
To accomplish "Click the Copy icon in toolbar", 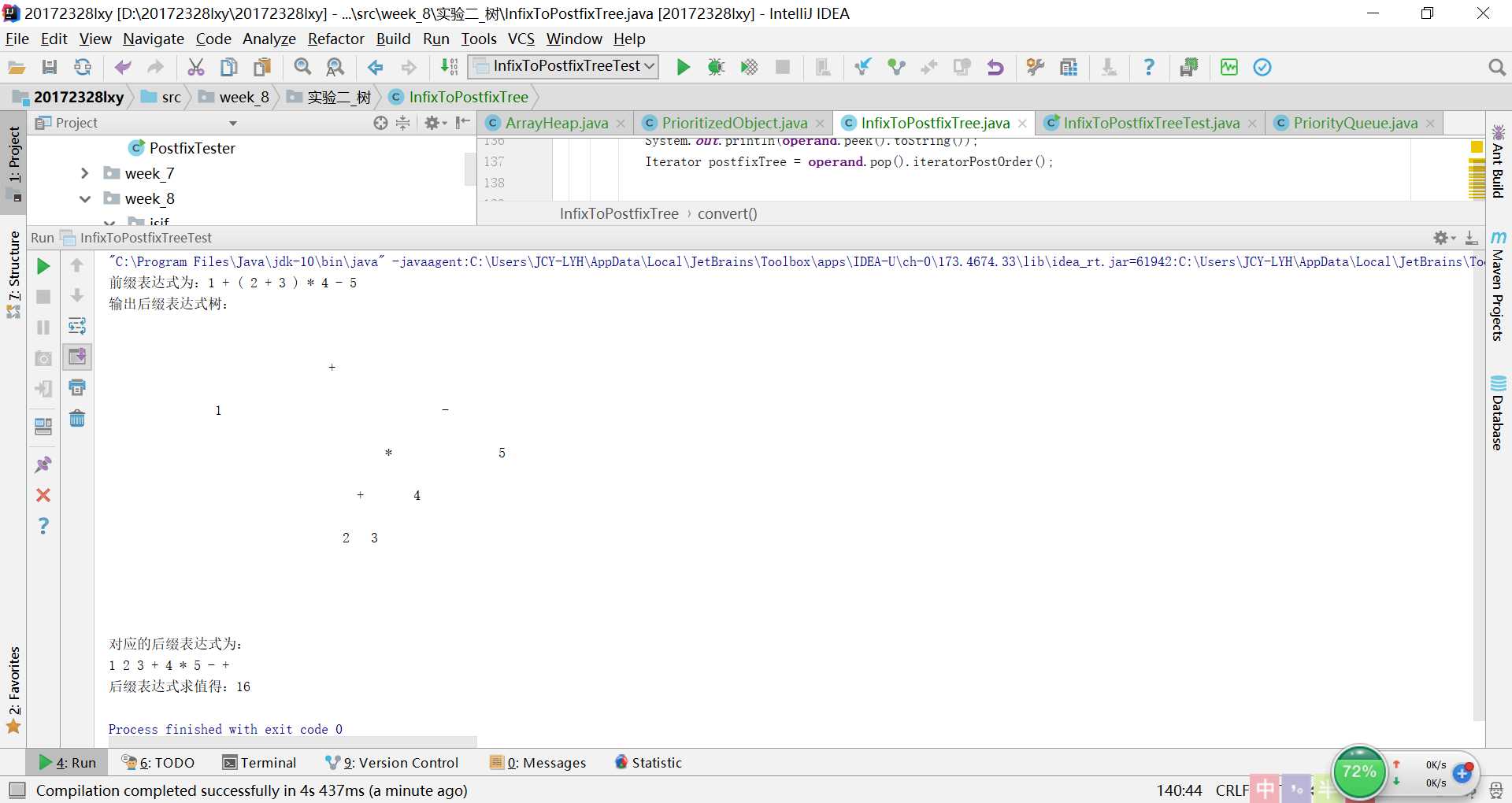I will (x=229, y=68).
